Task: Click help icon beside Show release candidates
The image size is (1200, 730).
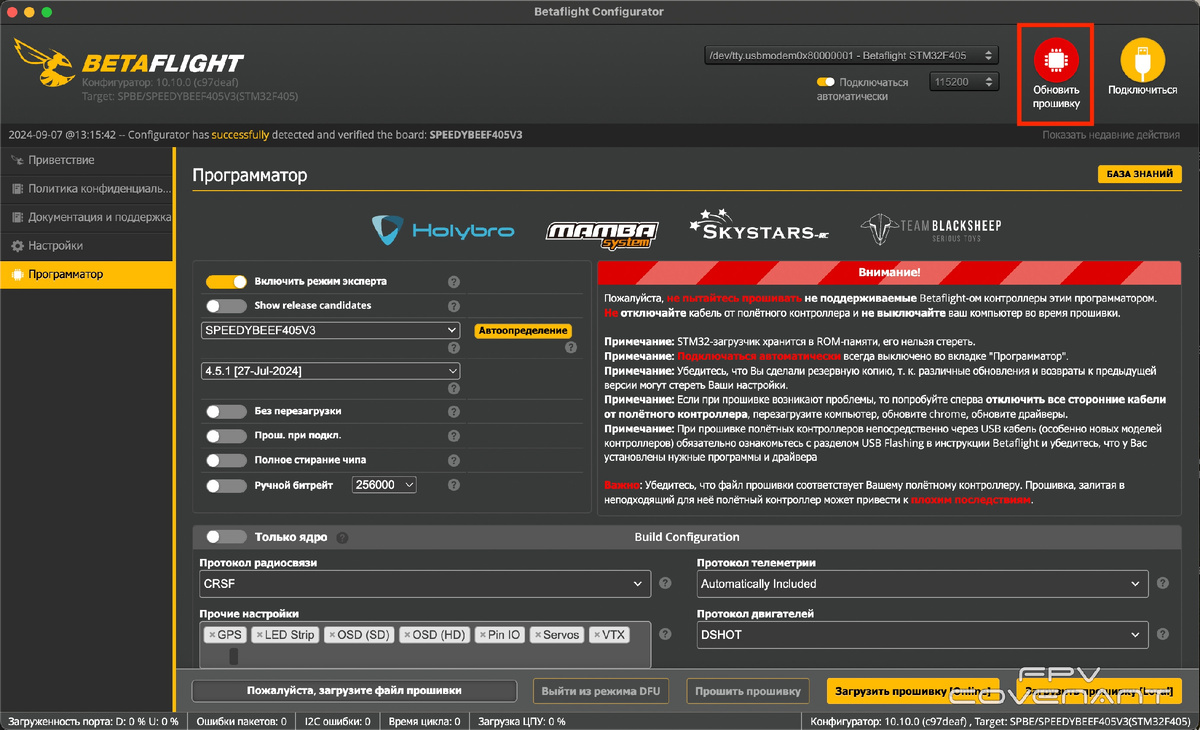Action: [454, 306]
